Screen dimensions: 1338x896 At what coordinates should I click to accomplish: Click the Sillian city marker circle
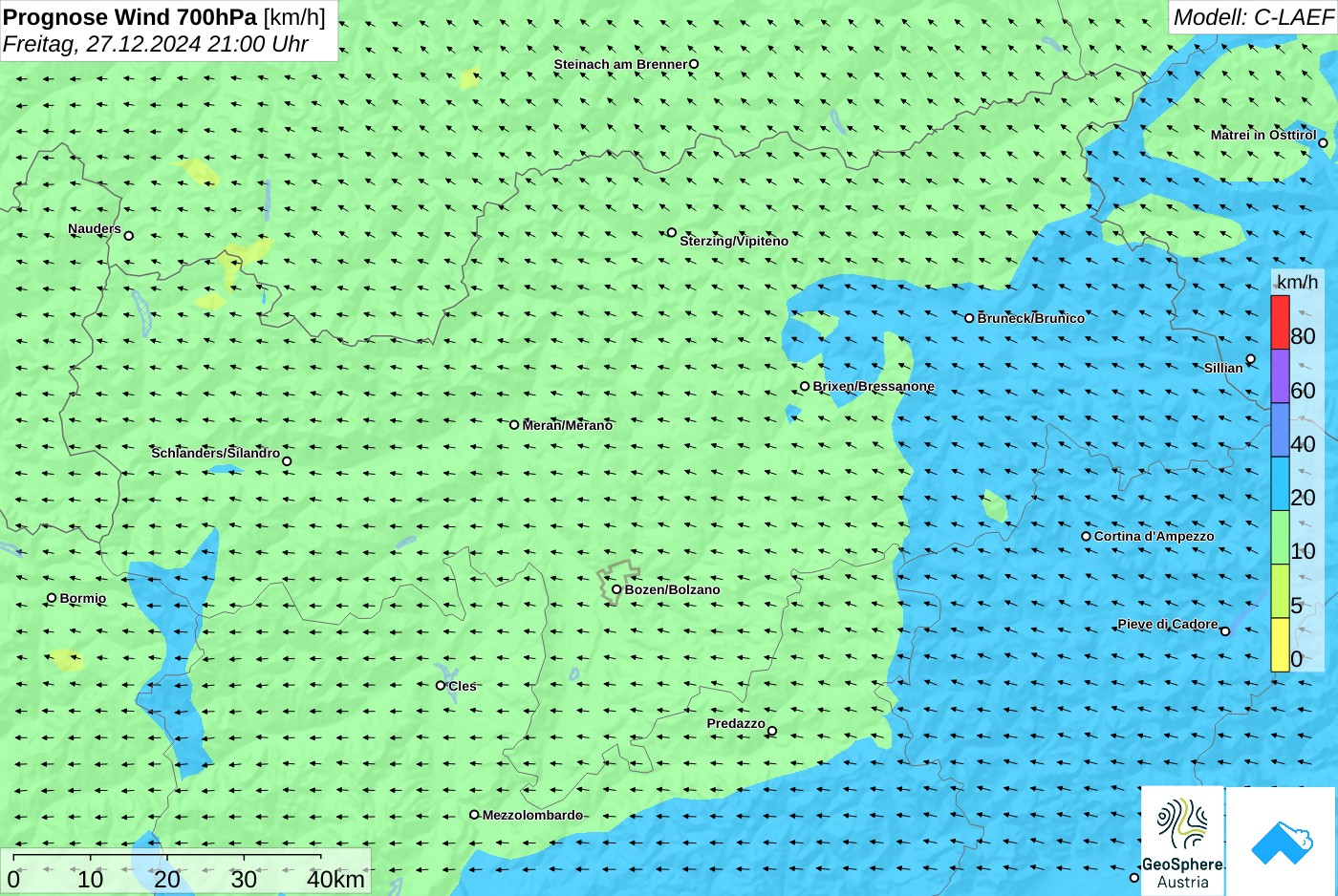pos(1251,359)
